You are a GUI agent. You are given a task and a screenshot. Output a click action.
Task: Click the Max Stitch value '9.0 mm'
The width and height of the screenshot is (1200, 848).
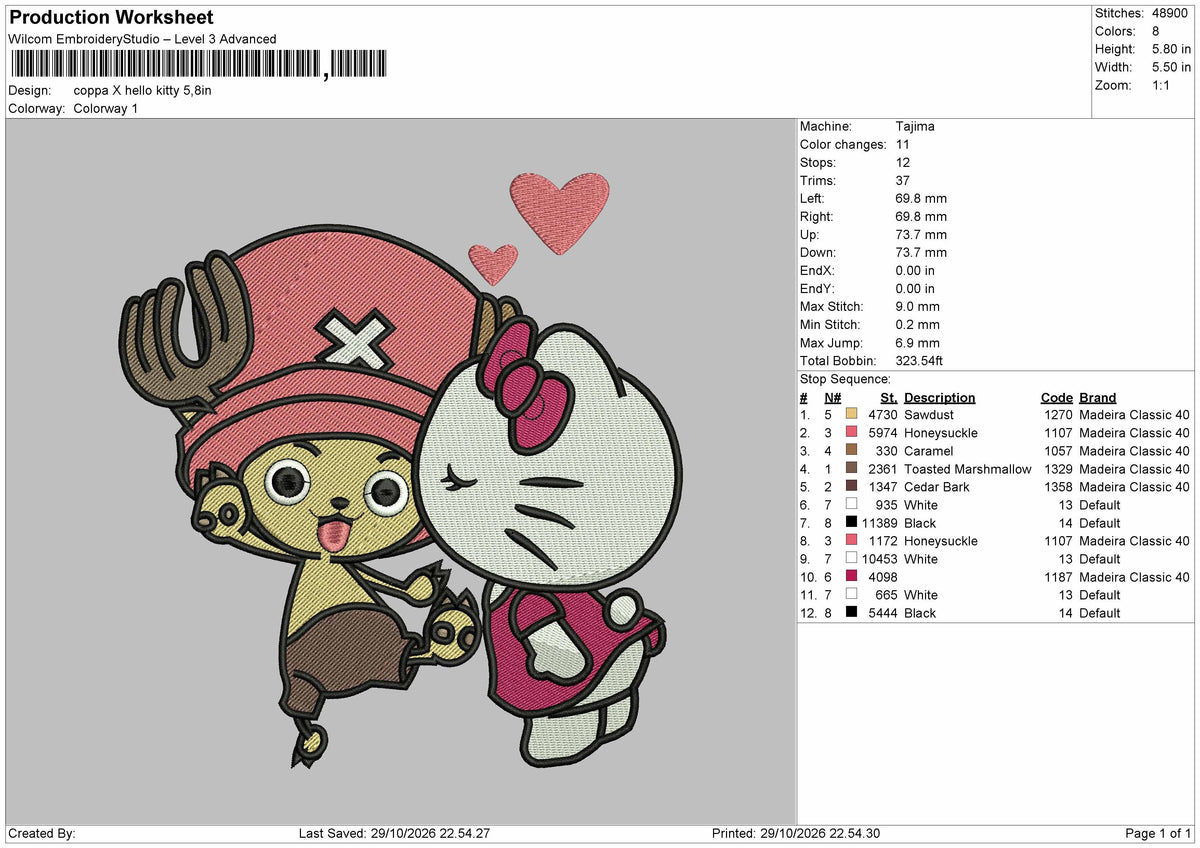pyautogui.click(x=918, y=306)
